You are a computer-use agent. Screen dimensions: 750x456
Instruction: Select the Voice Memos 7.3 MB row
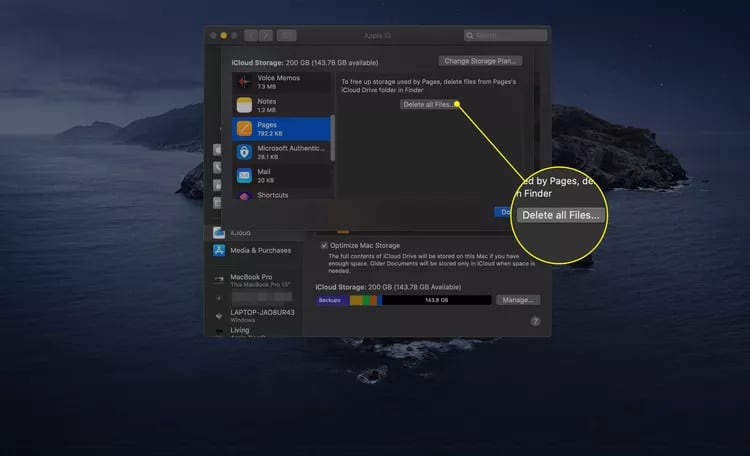pos(281,82)
